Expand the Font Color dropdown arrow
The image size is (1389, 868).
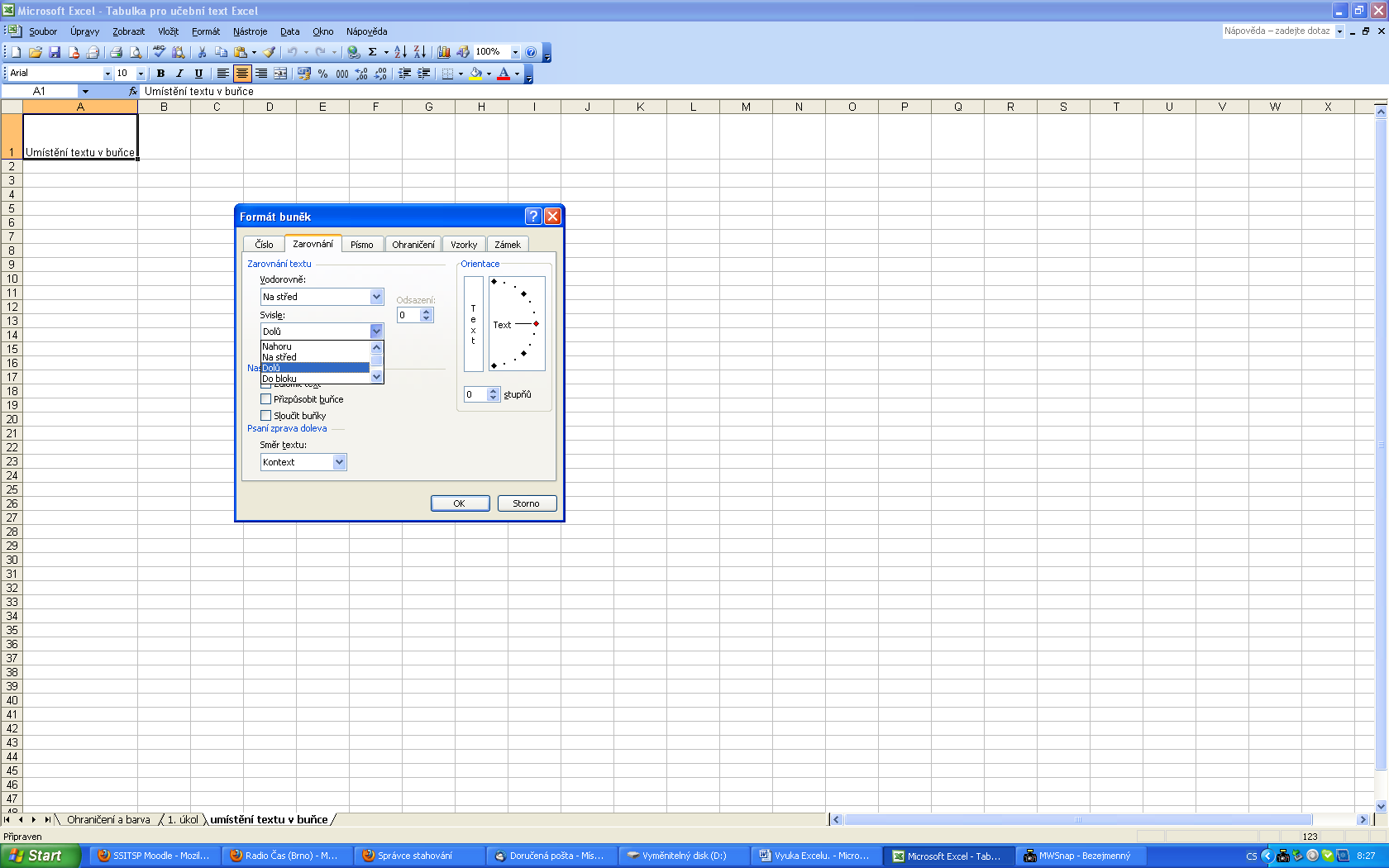pos(518,74)
